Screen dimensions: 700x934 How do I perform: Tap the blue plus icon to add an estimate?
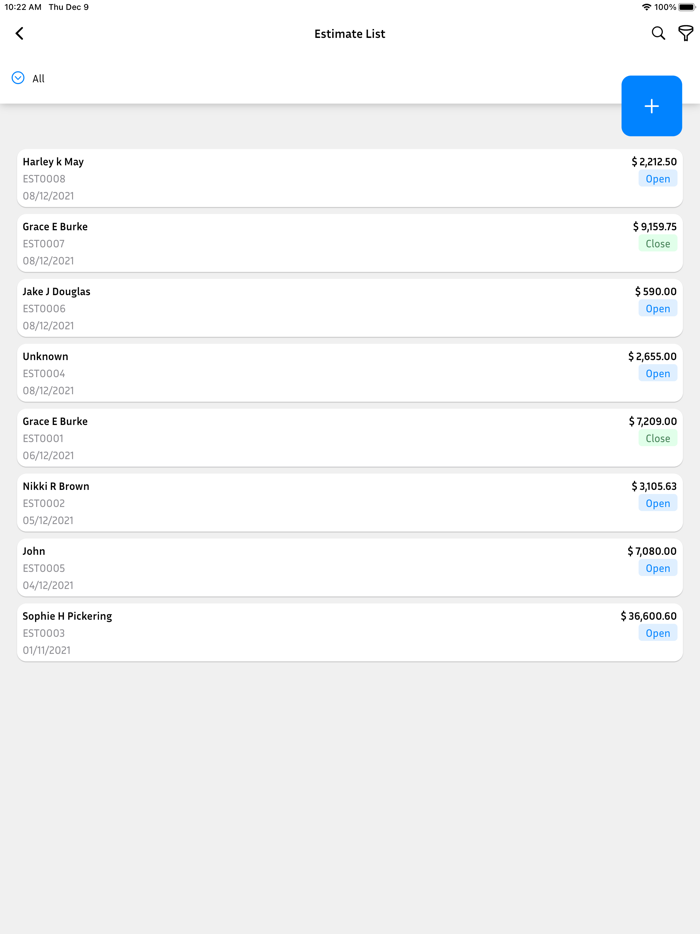(x=651, y=105)
